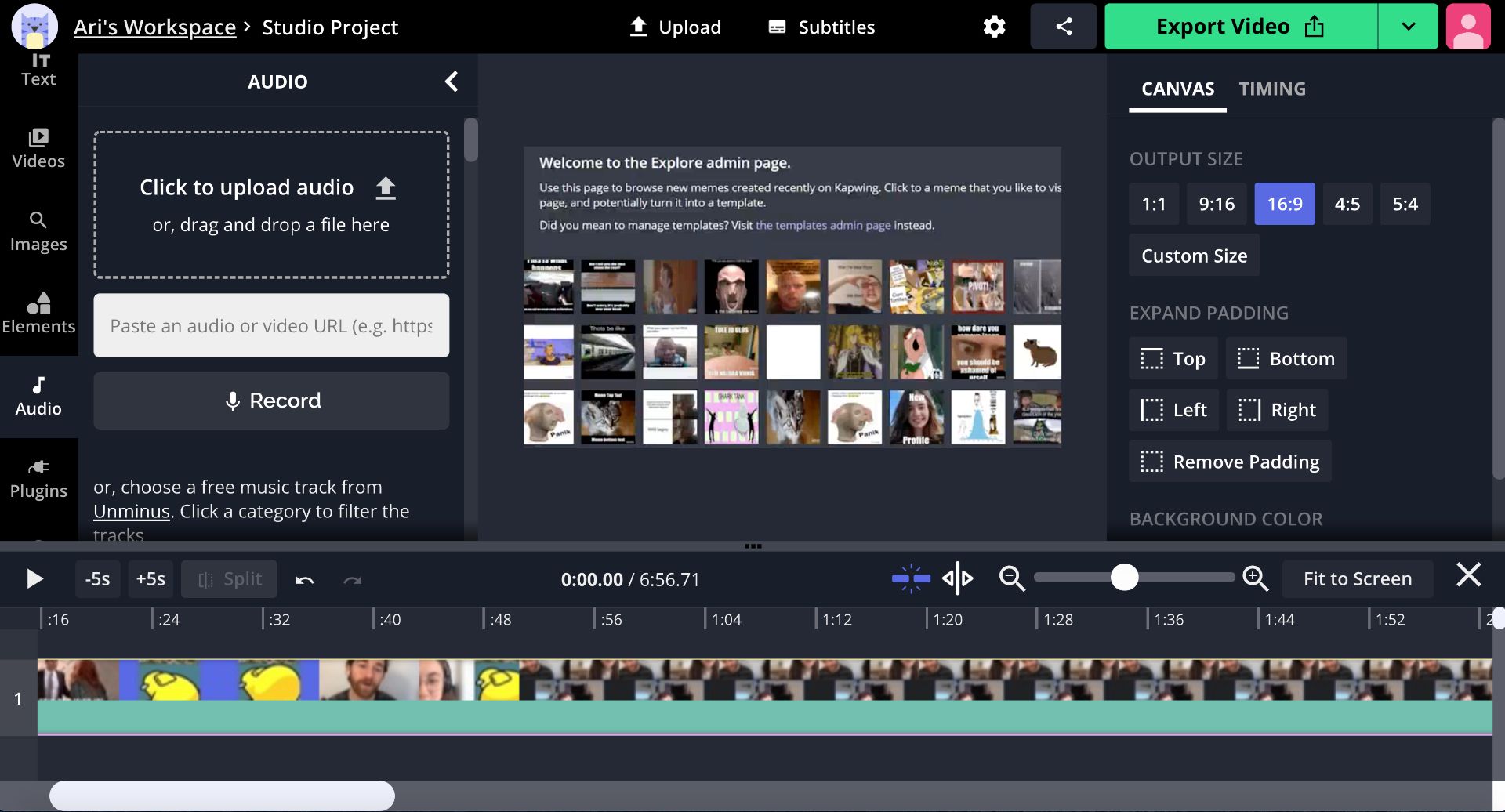The height and width of the screenshot is (812, 1505).
Task: Click the project settings gear
Action: point(992,26)
